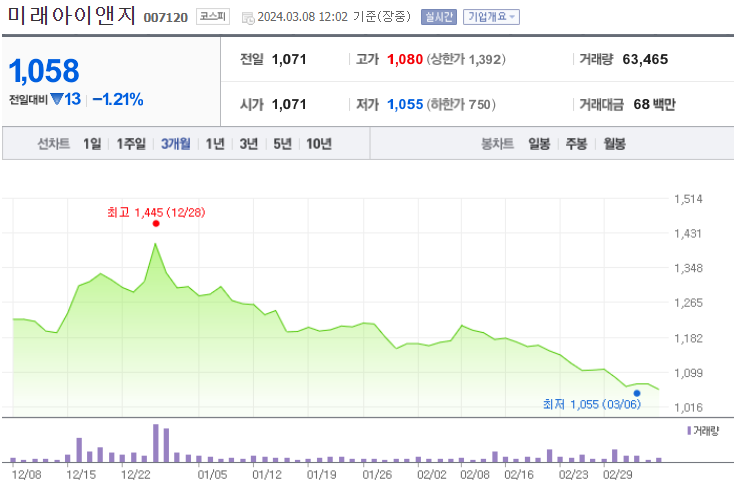Click the 1,016 price axis label
Screen dimensions: 734x503
coord(688,408)
